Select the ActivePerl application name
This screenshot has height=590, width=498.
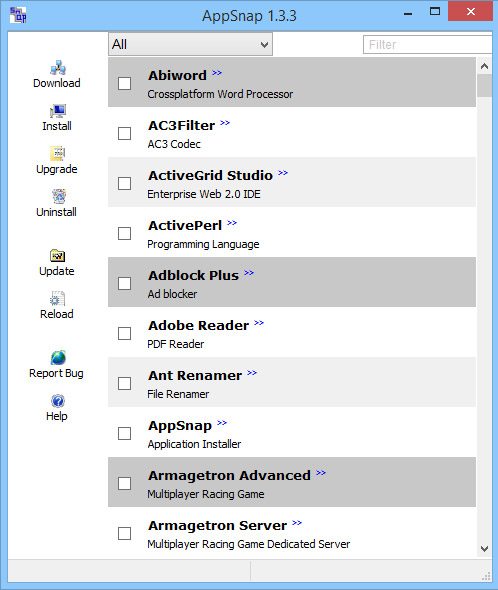pos(185,226)
